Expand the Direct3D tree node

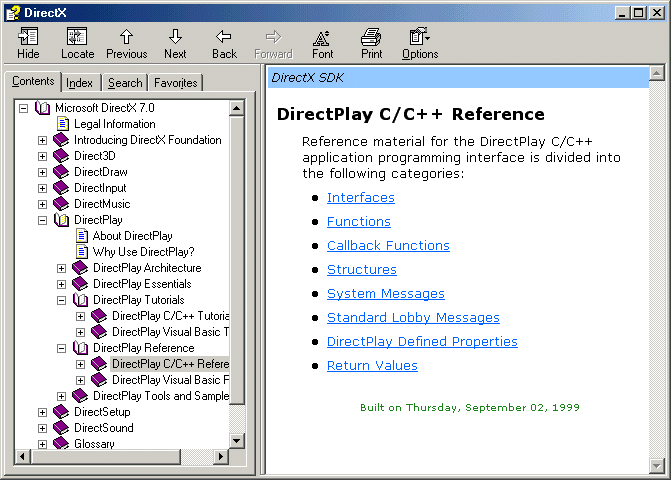click(x=42, y=156)
